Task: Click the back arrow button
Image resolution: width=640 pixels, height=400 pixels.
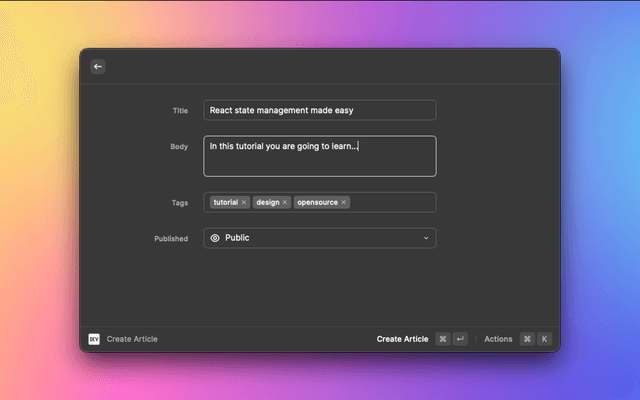Action: (x=97, y=66)
